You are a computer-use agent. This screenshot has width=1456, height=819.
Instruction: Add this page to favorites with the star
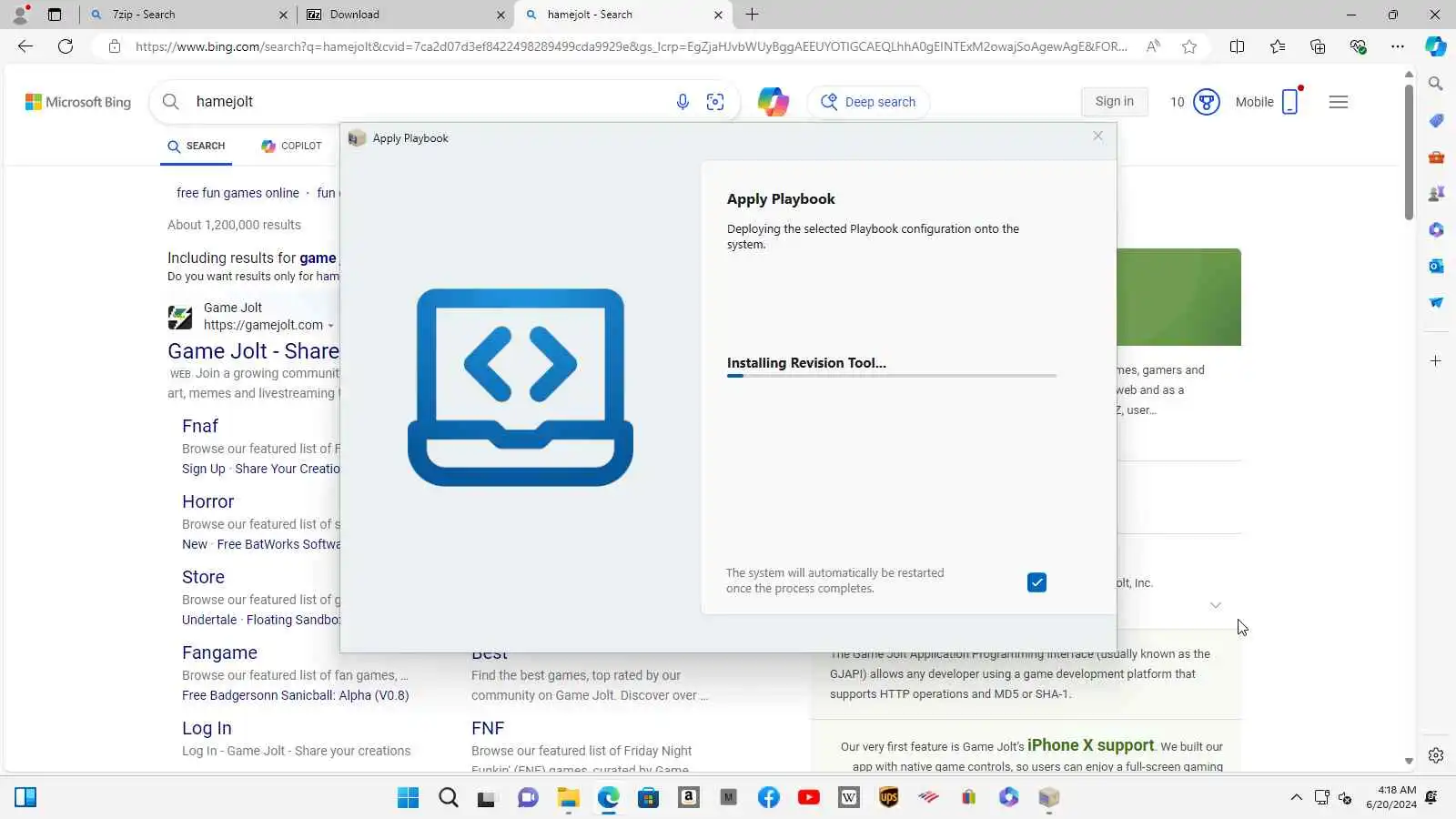[x=1189, y=46]
